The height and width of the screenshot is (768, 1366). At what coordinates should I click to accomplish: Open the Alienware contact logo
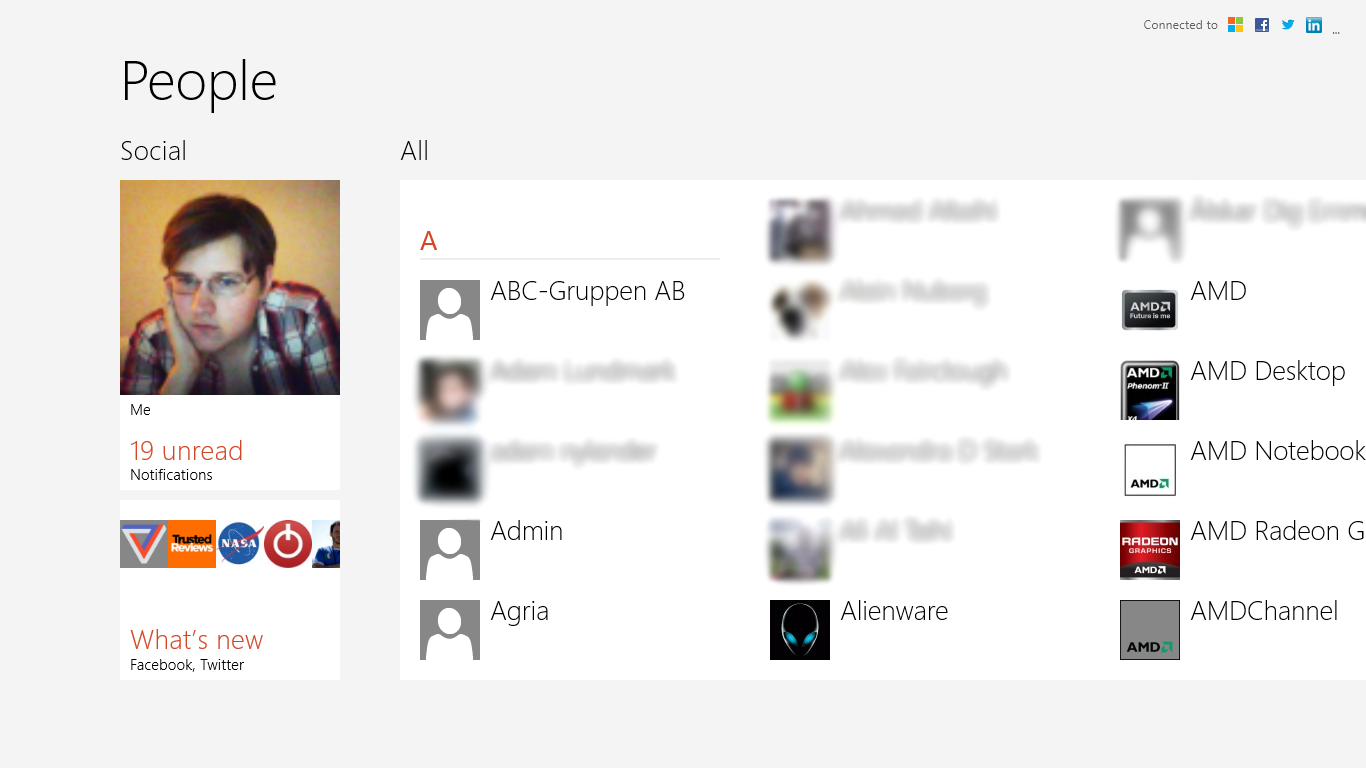point(800,630)
